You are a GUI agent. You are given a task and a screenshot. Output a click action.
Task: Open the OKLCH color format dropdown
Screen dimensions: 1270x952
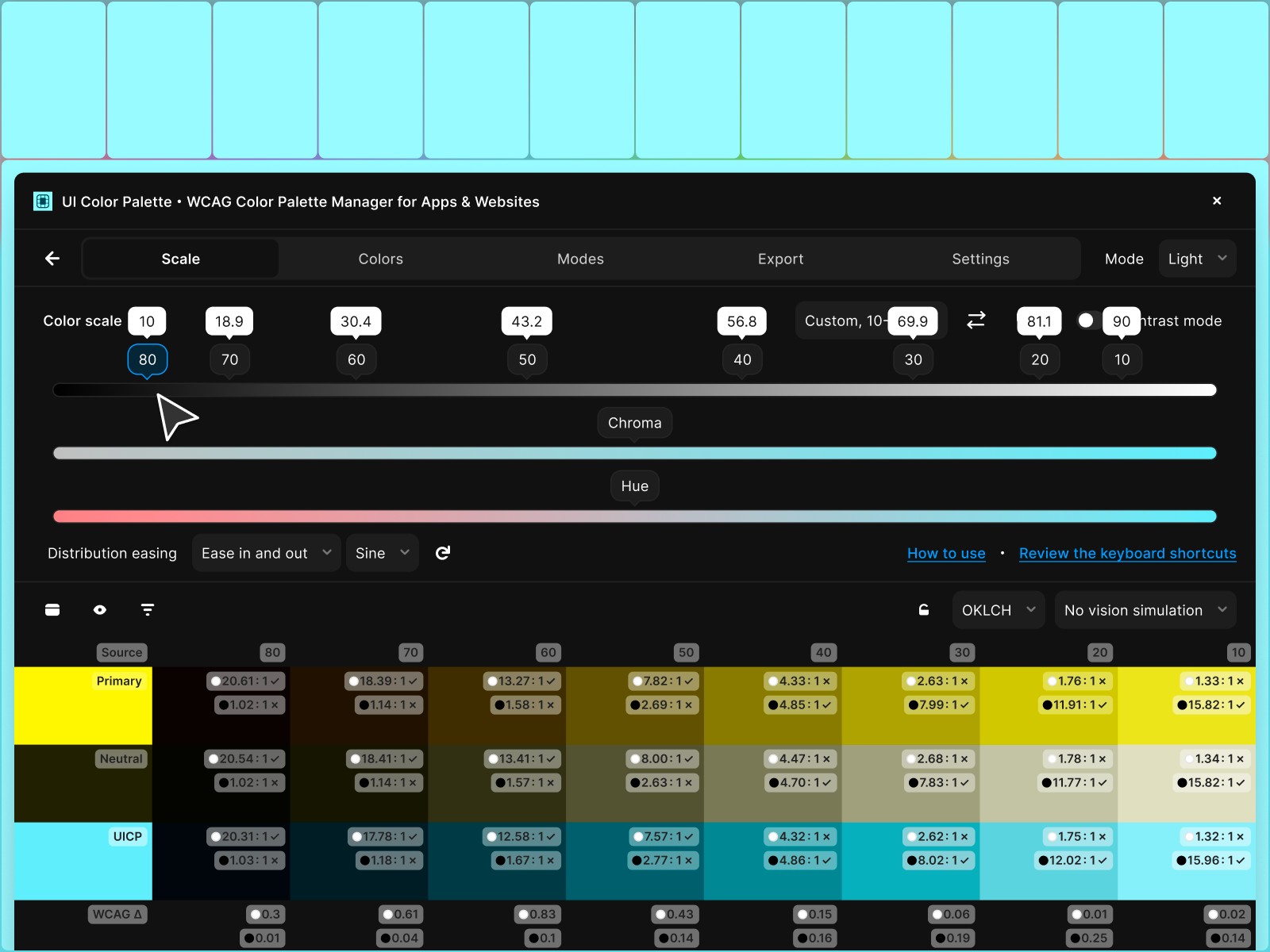tap(998, 609)
